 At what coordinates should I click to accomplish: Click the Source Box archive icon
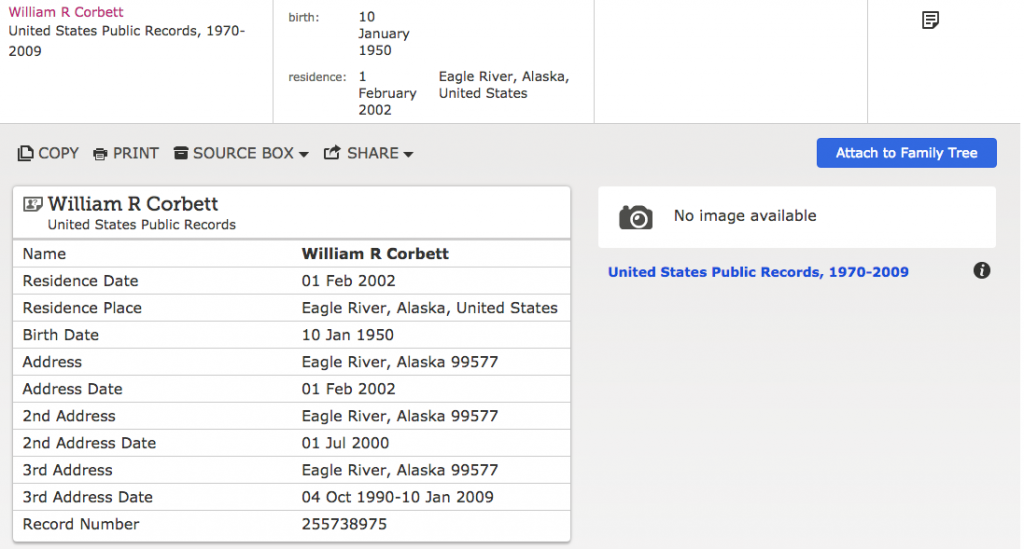pos(181,153)
